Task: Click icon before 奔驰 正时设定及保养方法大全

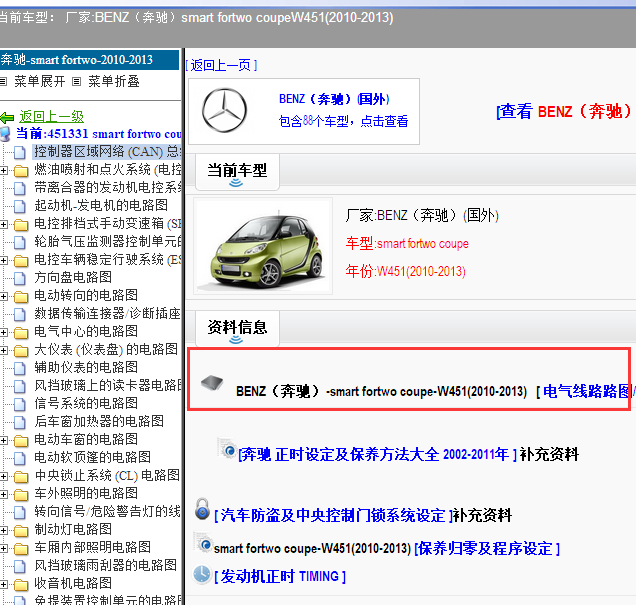Action: point(227,448)
